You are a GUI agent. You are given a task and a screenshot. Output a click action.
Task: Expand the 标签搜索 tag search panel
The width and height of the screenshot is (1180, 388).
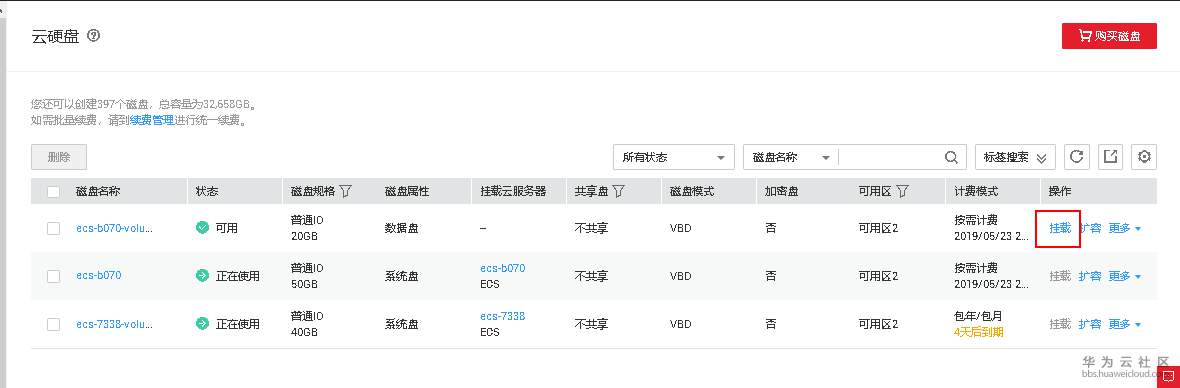1015,157
